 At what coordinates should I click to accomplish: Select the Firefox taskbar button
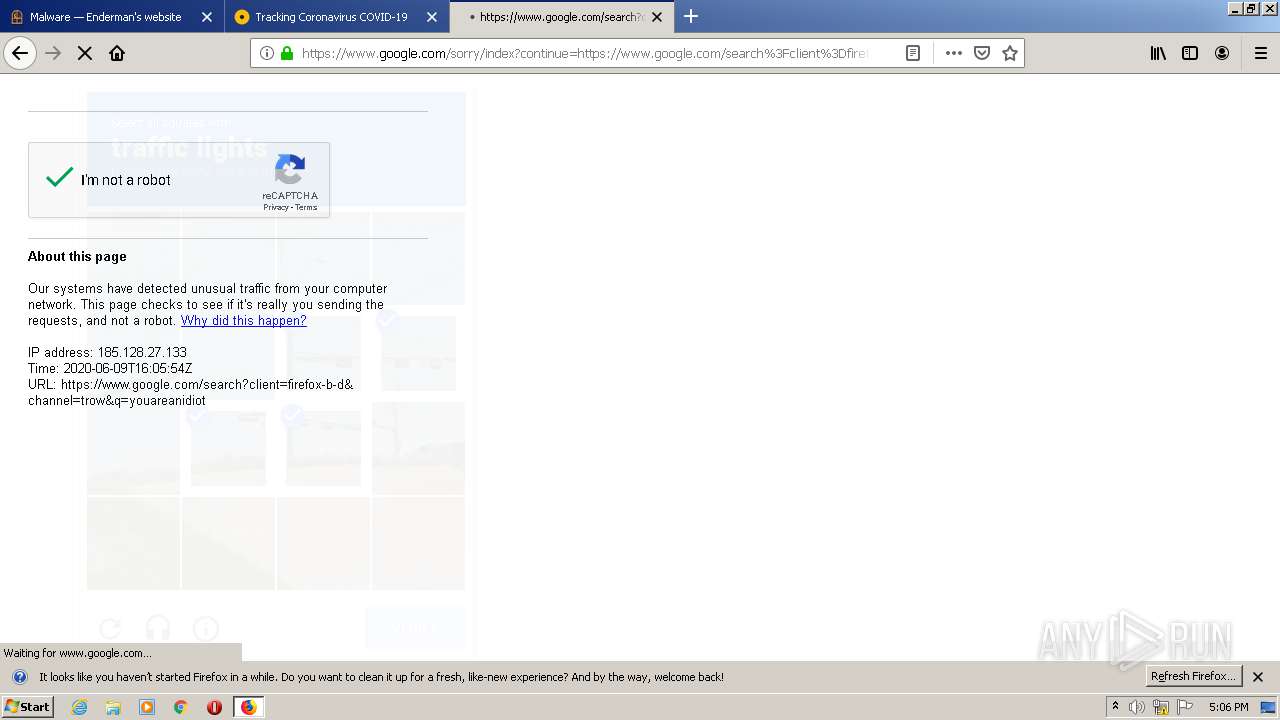248,707
